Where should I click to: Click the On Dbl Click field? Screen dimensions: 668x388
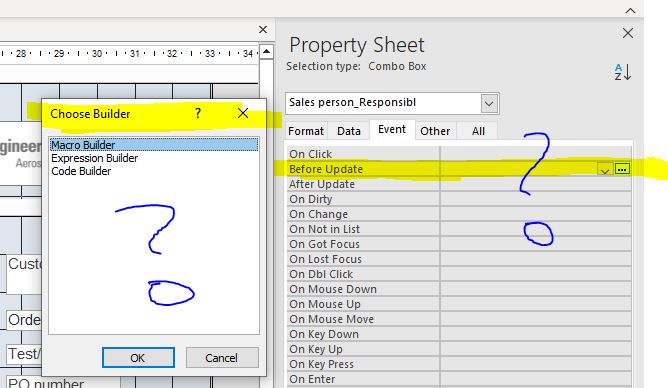click(x=536, y=274)
